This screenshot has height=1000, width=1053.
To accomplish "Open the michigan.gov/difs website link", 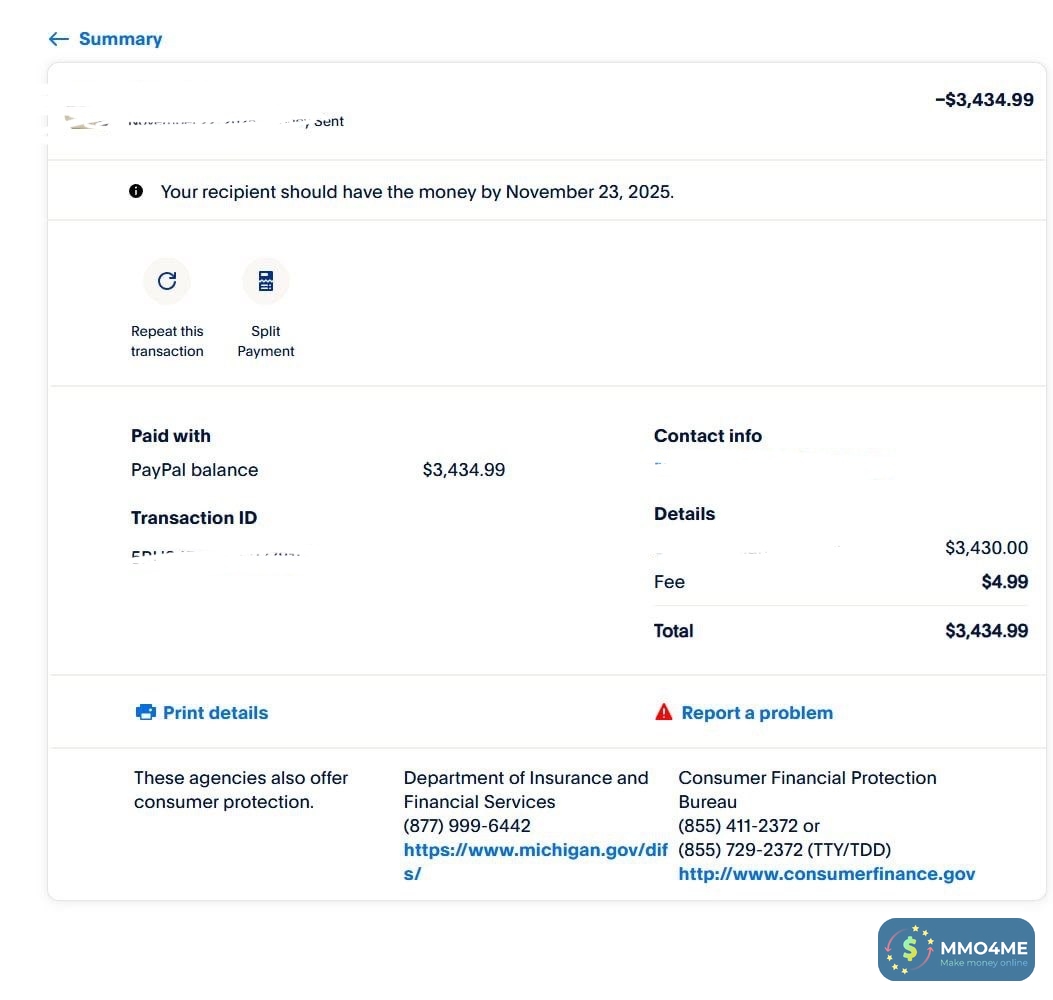I will (535, 850).
